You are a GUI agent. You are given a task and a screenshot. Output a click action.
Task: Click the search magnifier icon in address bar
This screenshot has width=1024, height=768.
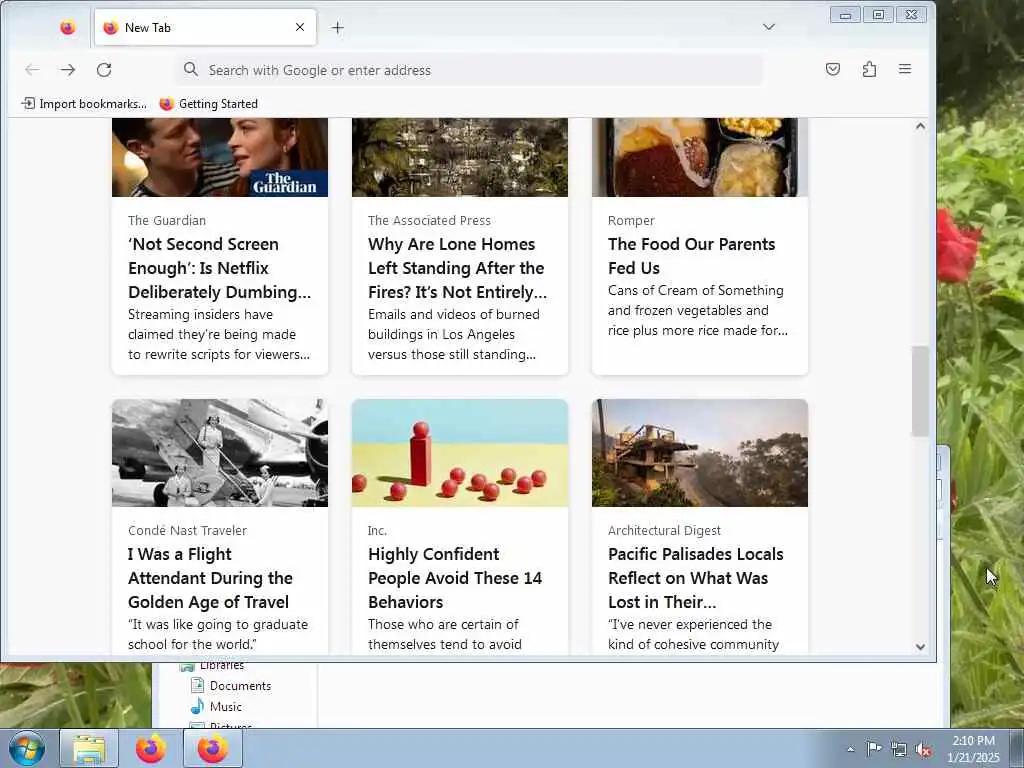(x=191, y=69)
